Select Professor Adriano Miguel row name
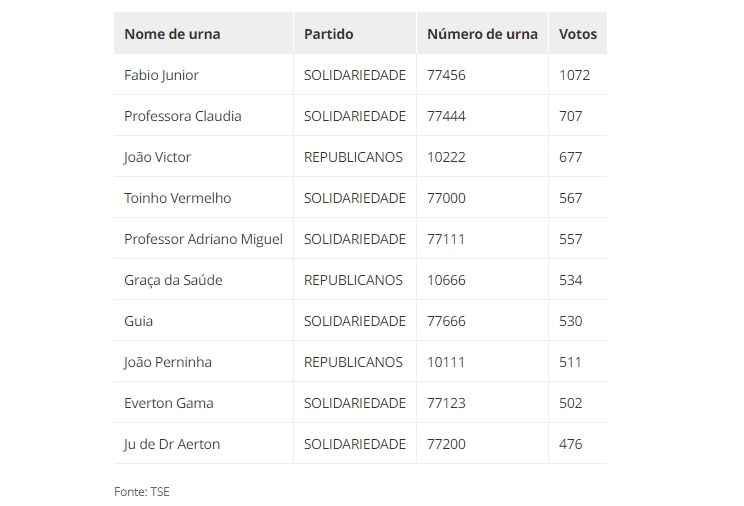Screen dimensions: 744x506 click(203, 239)
